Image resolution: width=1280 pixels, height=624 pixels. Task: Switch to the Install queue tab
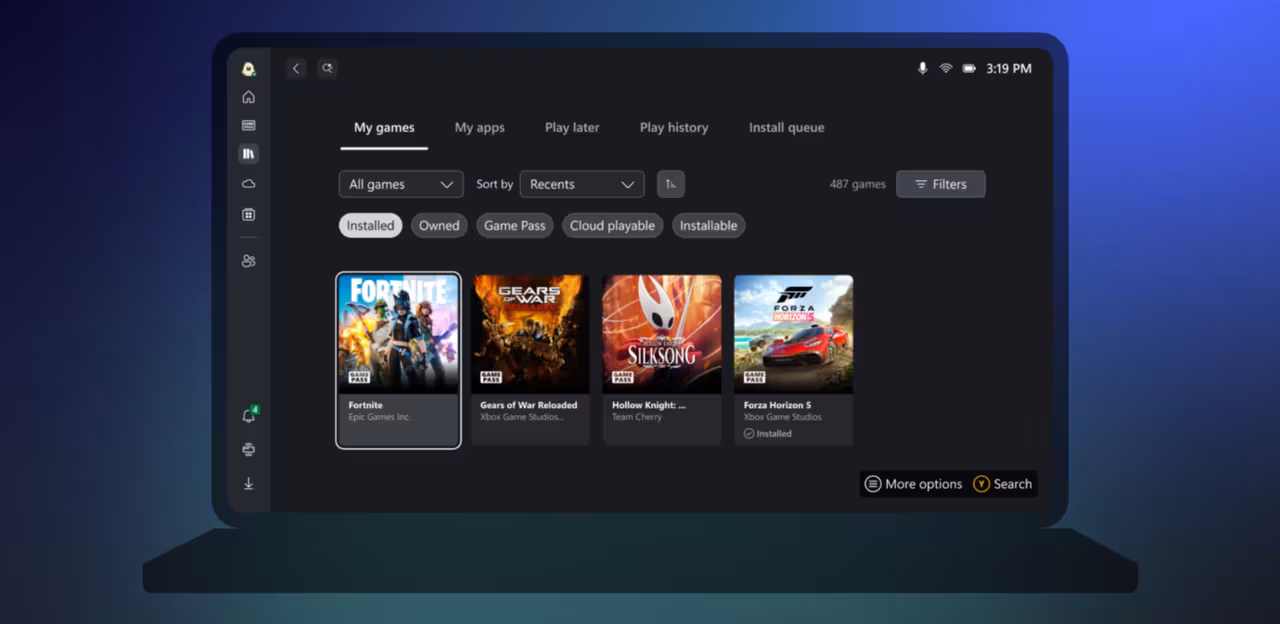[x=786, y=128]
